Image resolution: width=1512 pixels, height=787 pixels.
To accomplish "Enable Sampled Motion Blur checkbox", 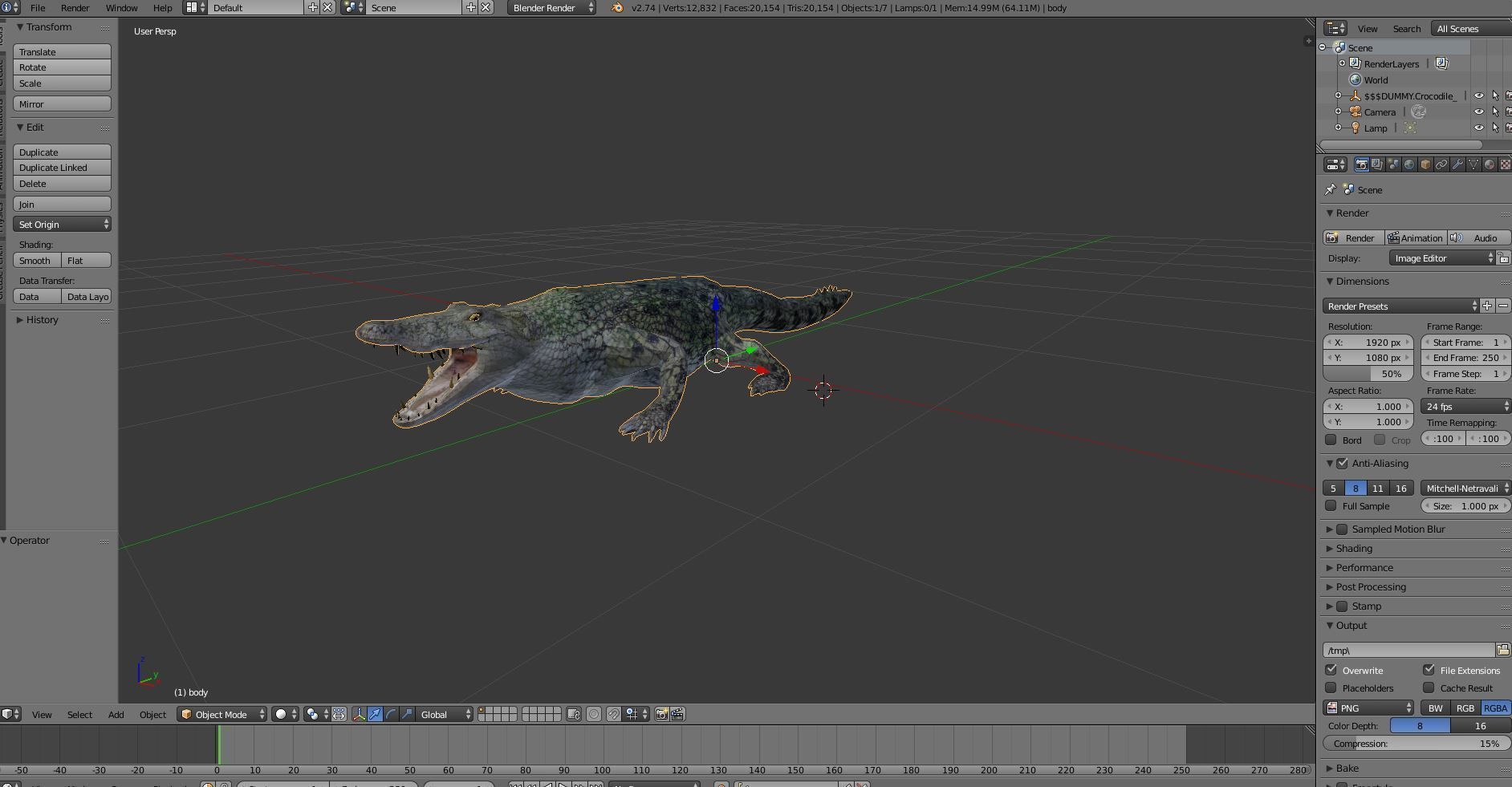I will [x=1342, y=529].
